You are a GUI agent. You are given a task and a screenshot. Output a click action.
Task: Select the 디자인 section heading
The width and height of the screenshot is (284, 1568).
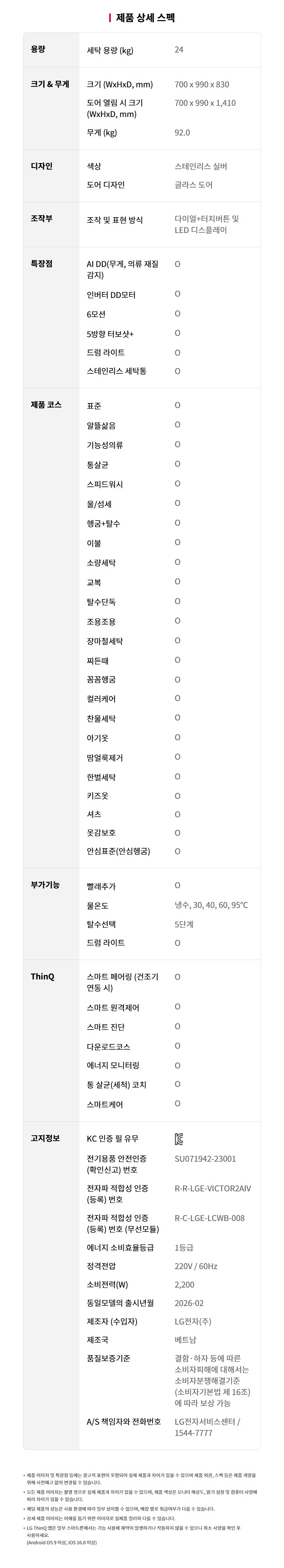[42, 166]
